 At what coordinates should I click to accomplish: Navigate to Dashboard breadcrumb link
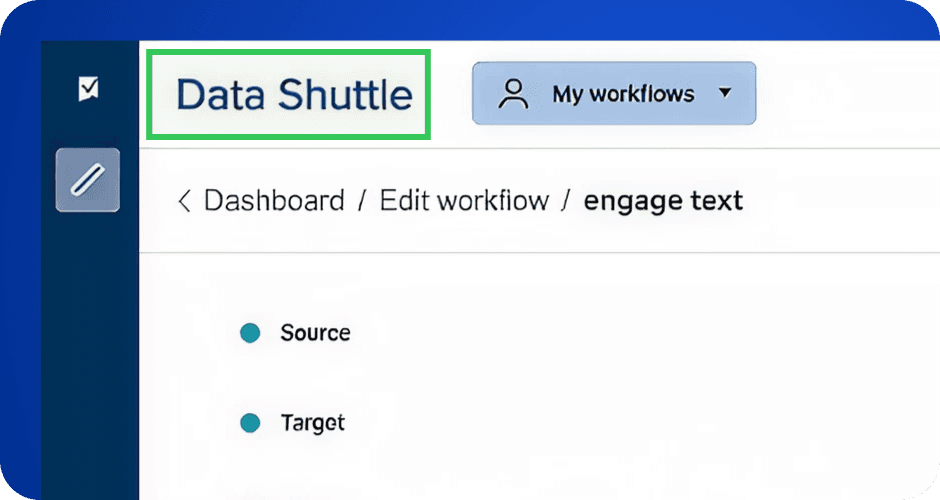tap(274, 201)
